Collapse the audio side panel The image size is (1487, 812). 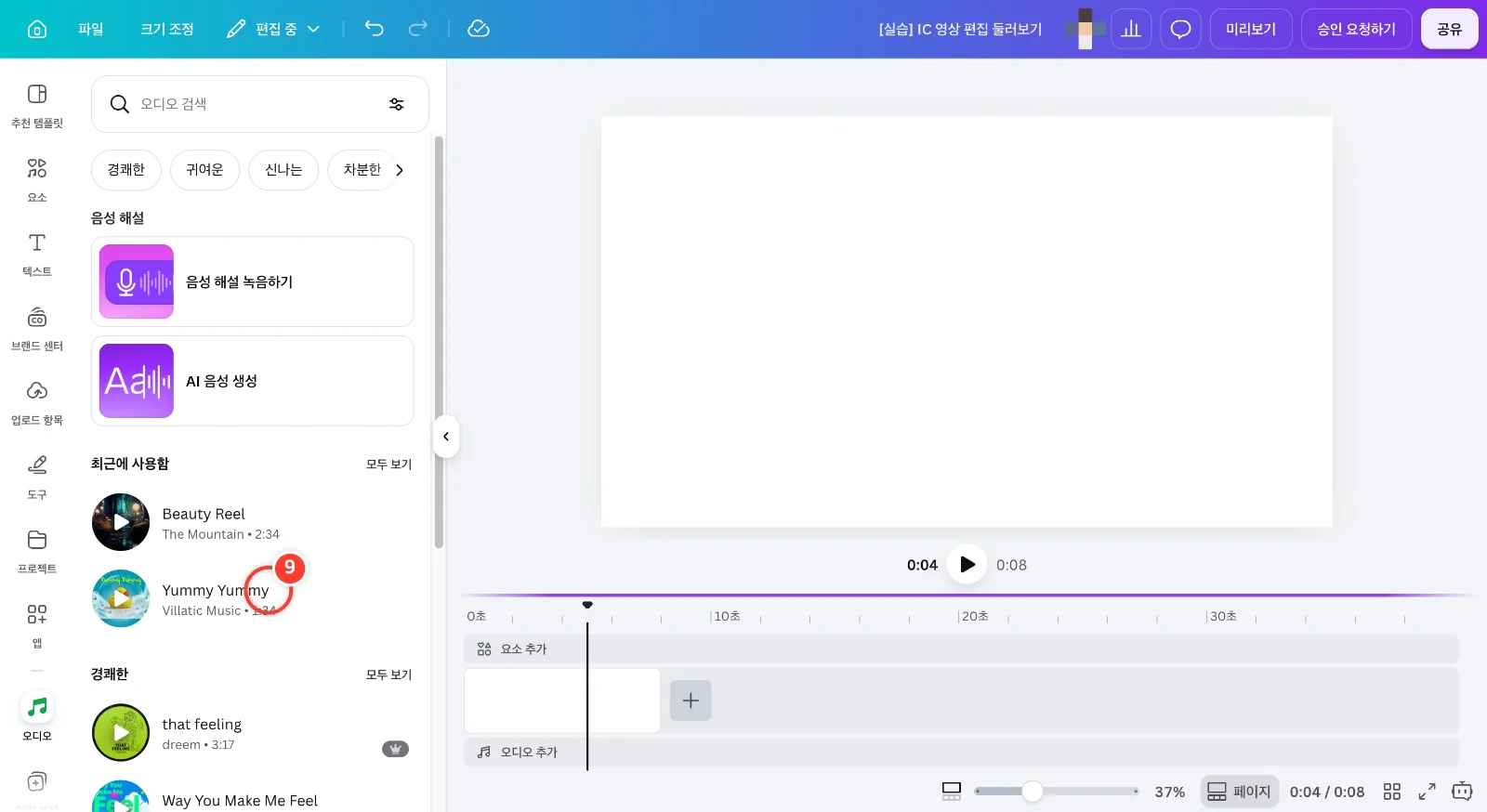(446, 437)
